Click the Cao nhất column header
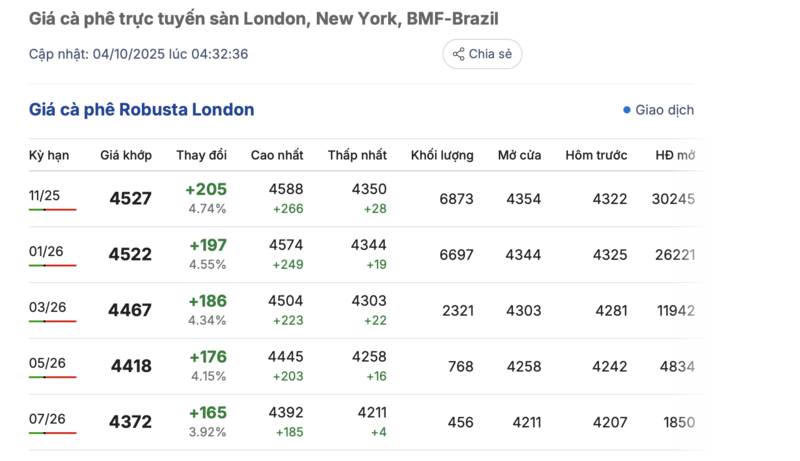The height and width of the screenshot is (461, 800). tap(277, 155)
